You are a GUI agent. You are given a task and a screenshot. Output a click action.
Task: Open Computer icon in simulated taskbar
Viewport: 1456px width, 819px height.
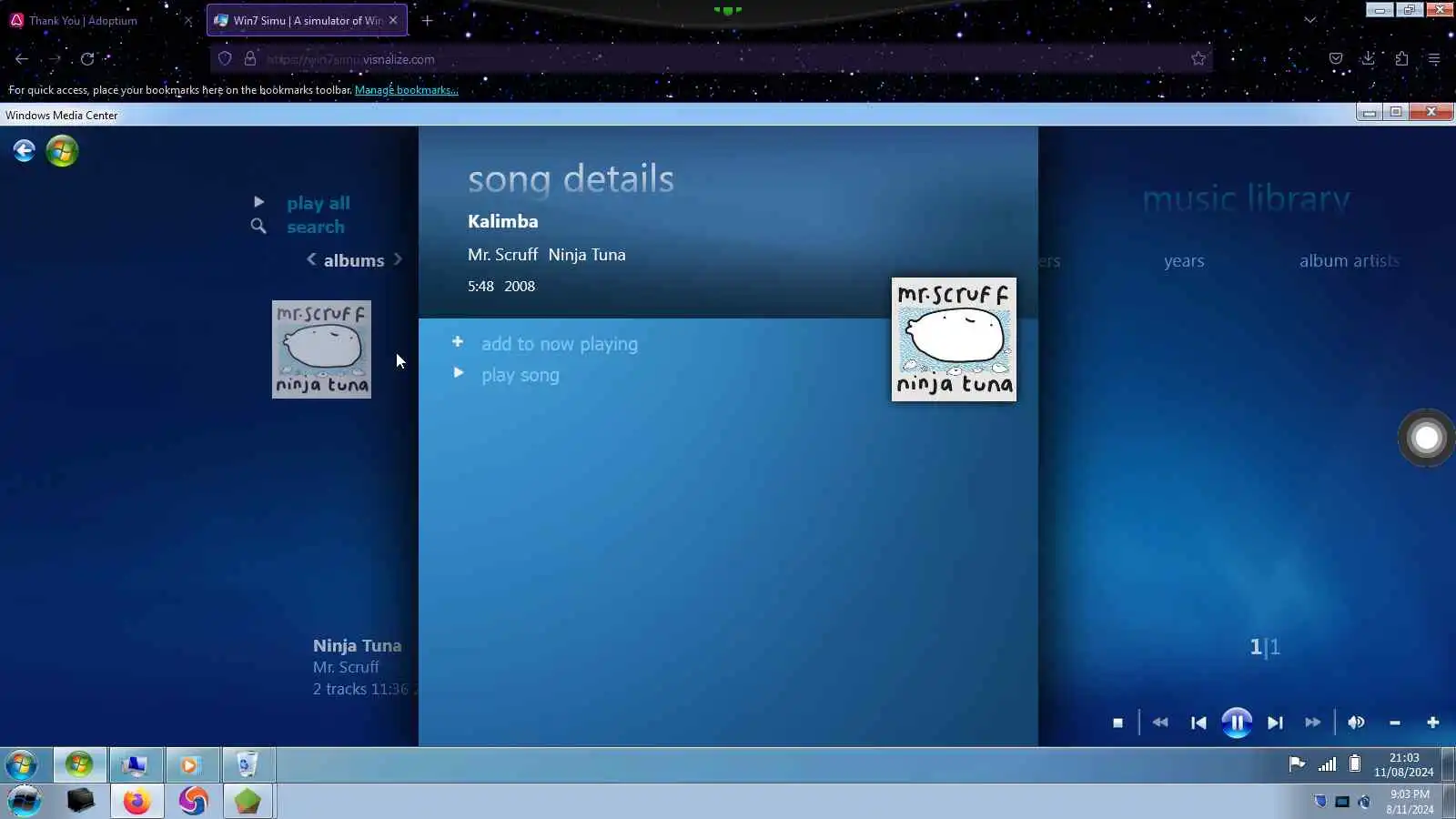135,764
